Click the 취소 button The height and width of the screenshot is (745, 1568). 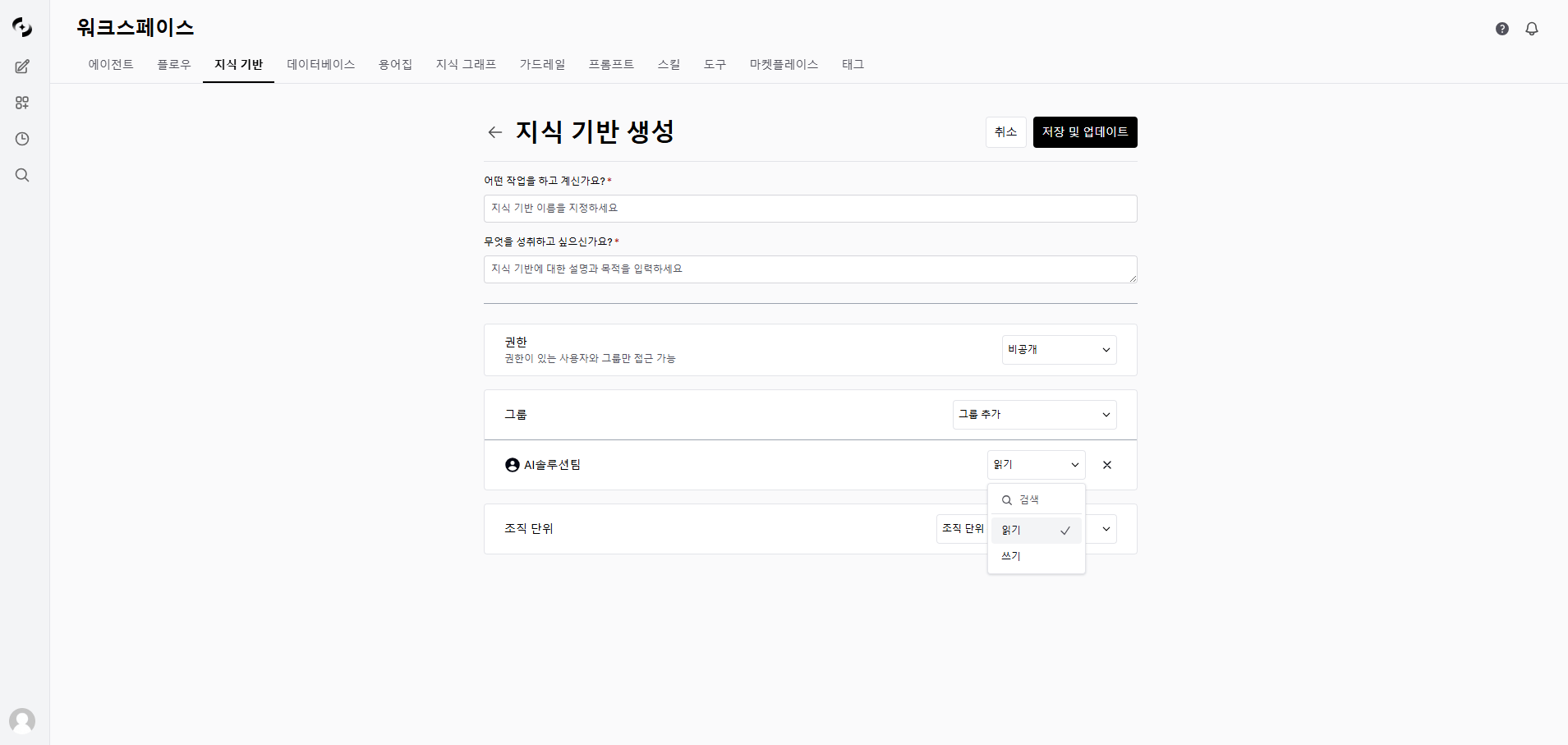pos(1005,132)
